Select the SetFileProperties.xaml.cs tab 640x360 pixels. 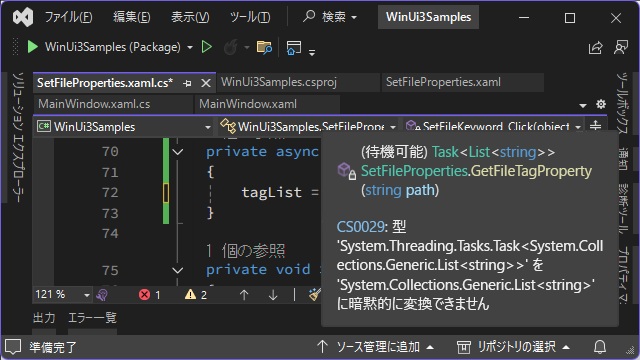click(x=105, y=83)
